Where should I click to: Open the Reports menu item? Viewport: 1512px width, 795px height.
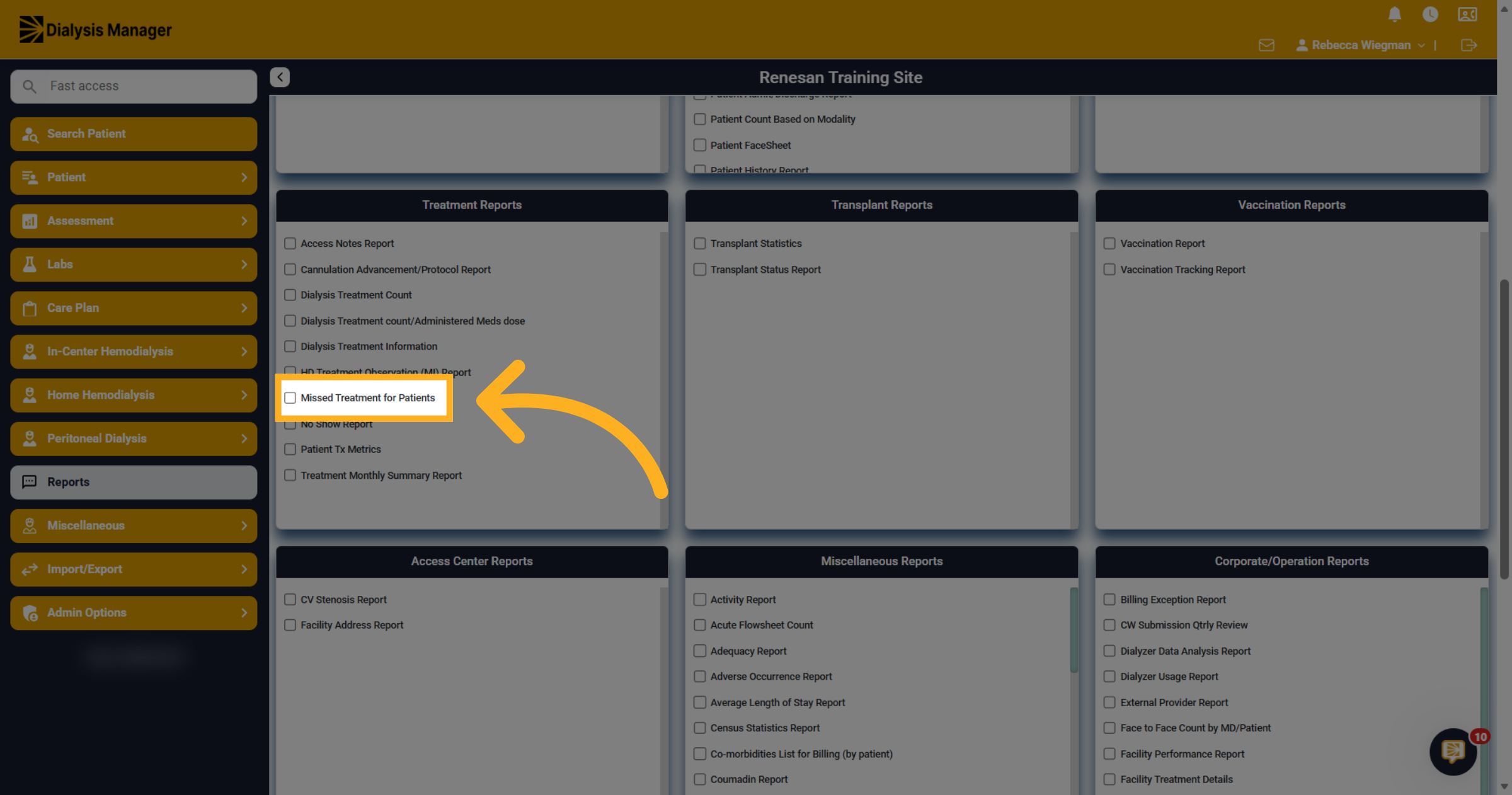click(134, 483)
